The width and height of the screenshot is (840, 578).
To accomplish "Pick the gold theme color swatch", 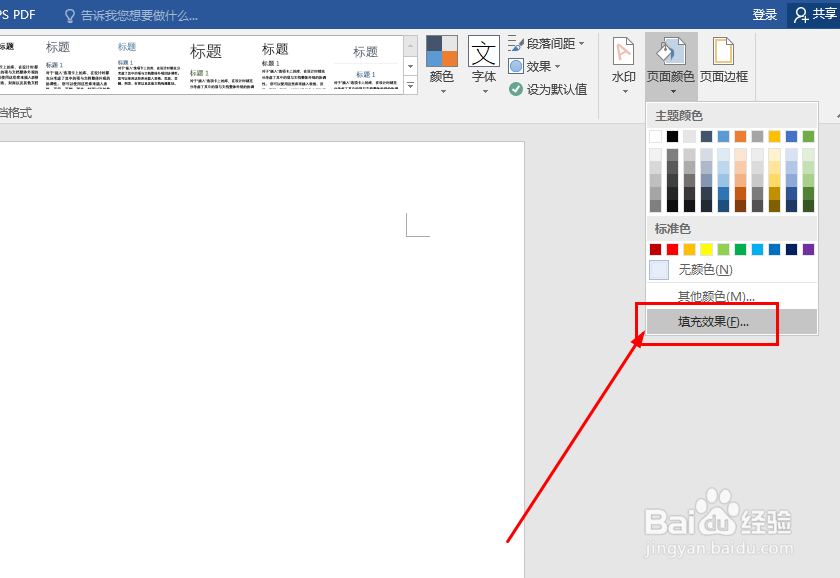I will (774, 137).
